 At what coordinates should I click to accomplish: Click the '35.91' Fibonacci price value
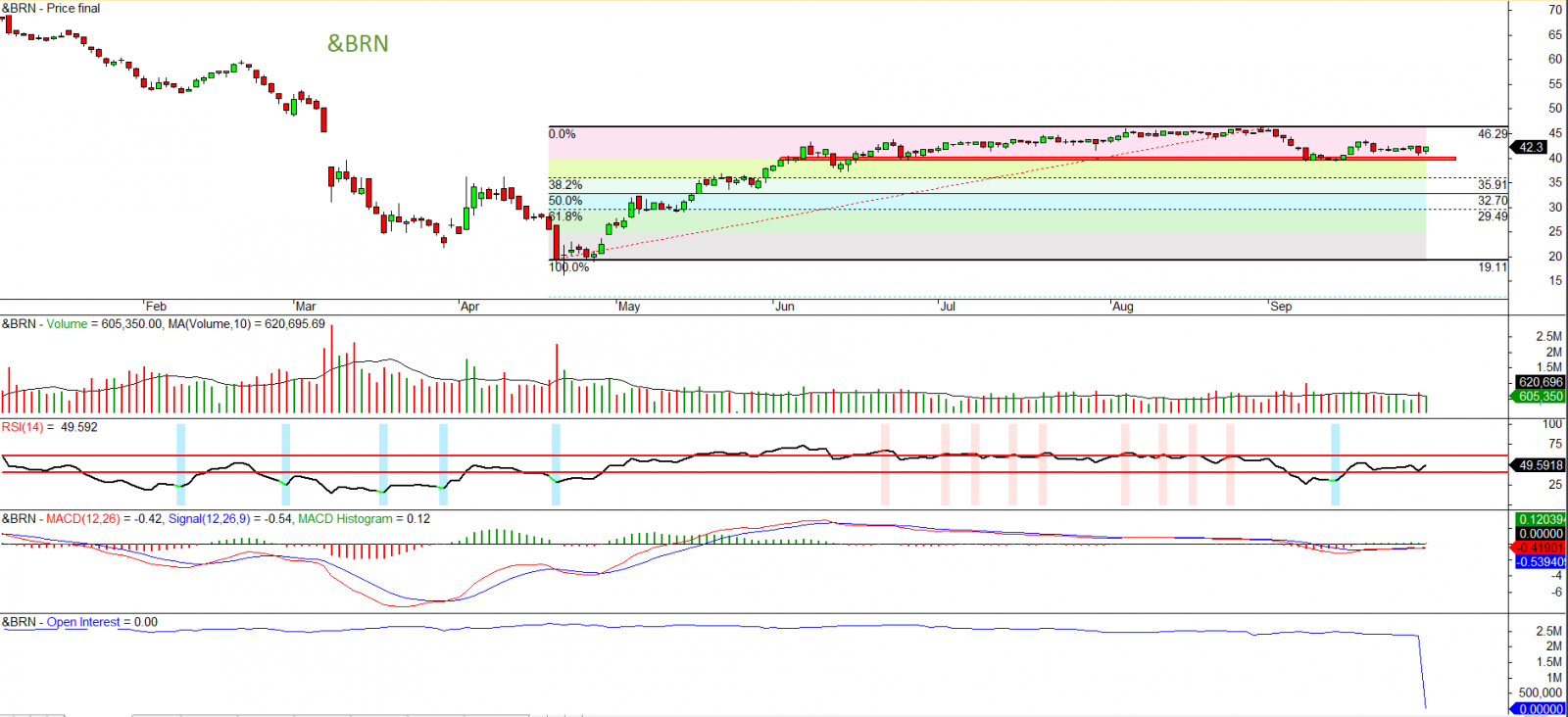(x=1493, y=184)
